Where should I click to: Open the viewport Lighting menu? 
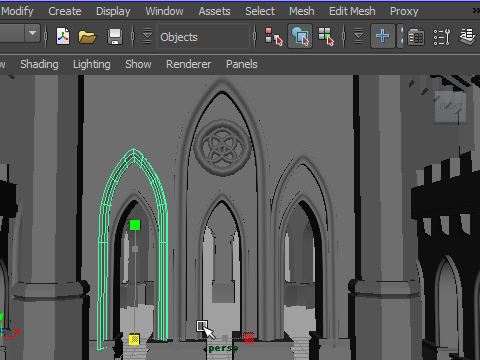tap(92, 64)
